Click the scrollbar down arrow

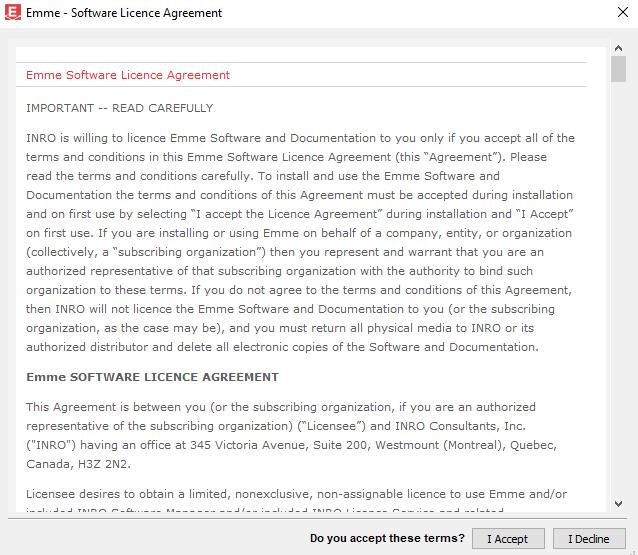[618, 504]
